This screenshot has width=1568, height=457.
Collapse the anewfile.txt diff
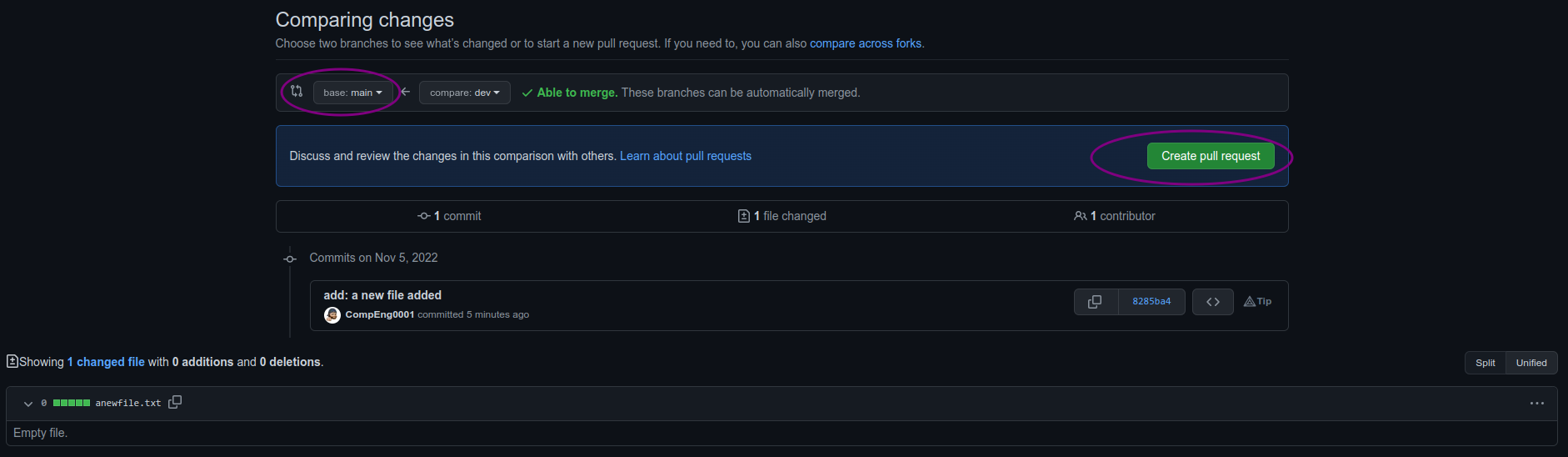click(x=28, y=404)
